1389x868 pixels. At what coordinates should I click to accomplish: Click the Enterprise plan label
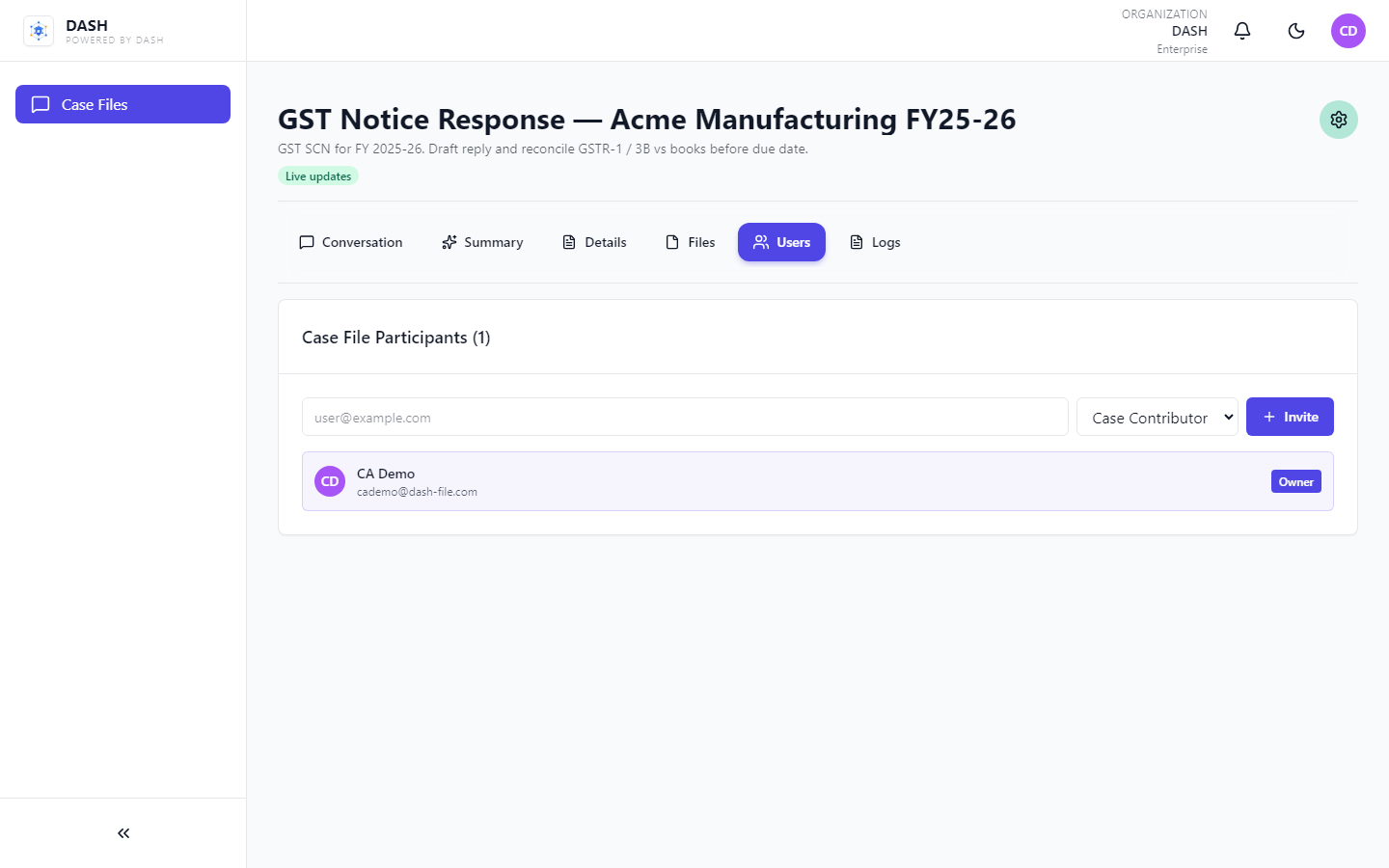coord(1182,49)
